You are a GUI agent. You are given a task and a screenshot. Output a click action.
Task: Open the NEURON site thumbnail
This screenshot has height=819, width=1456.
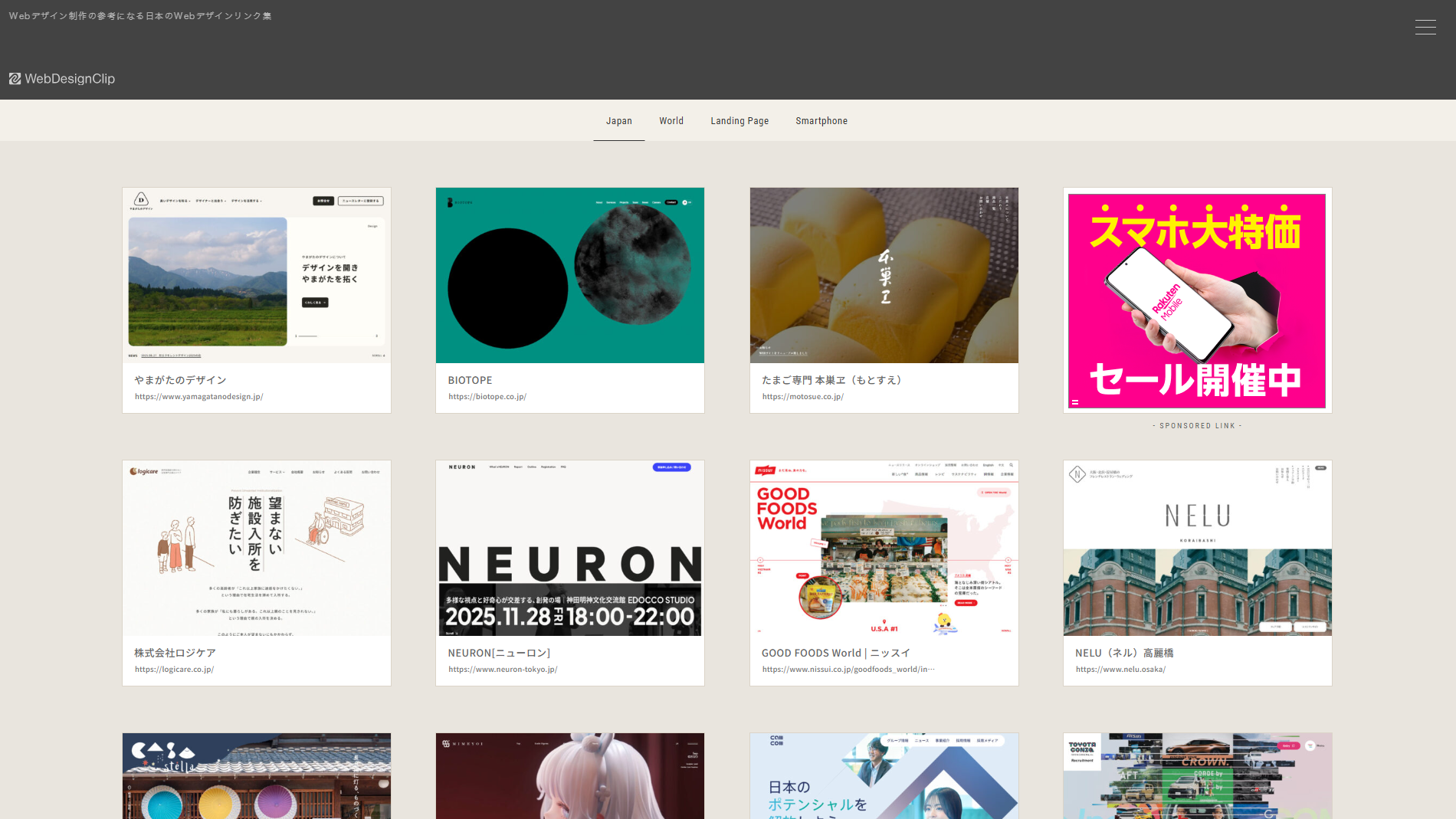(570, 548)
